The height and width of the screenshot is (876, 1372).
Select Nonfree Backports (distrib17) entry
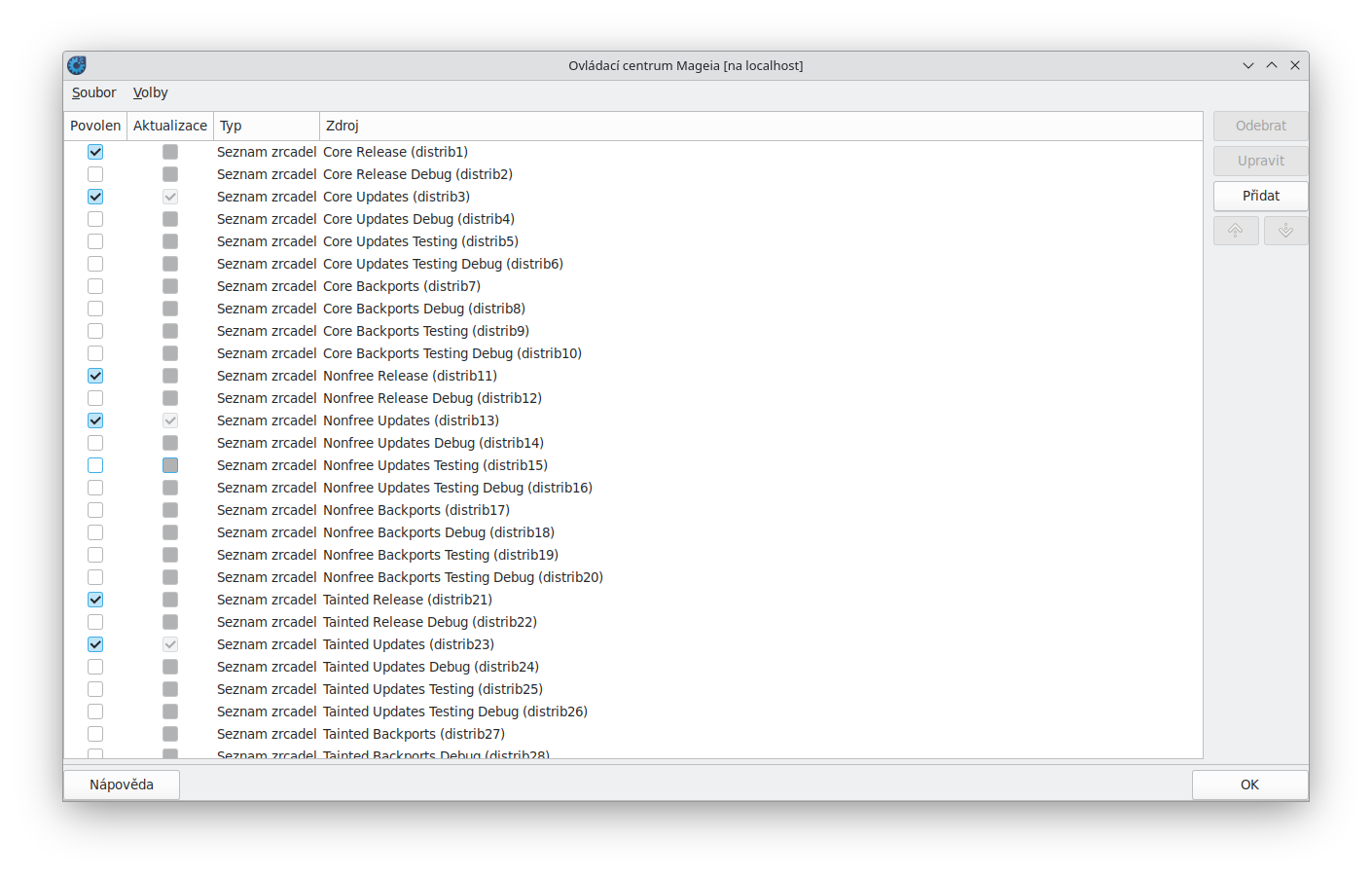(416, 510)
